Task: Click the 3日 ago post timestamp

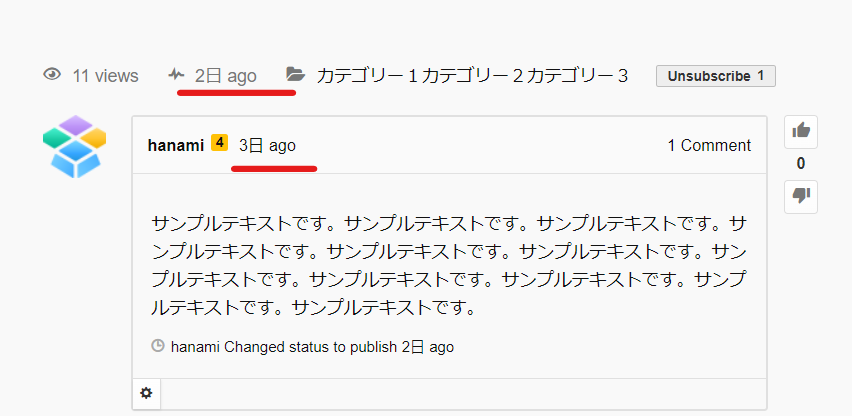Action: click(267, 146)
